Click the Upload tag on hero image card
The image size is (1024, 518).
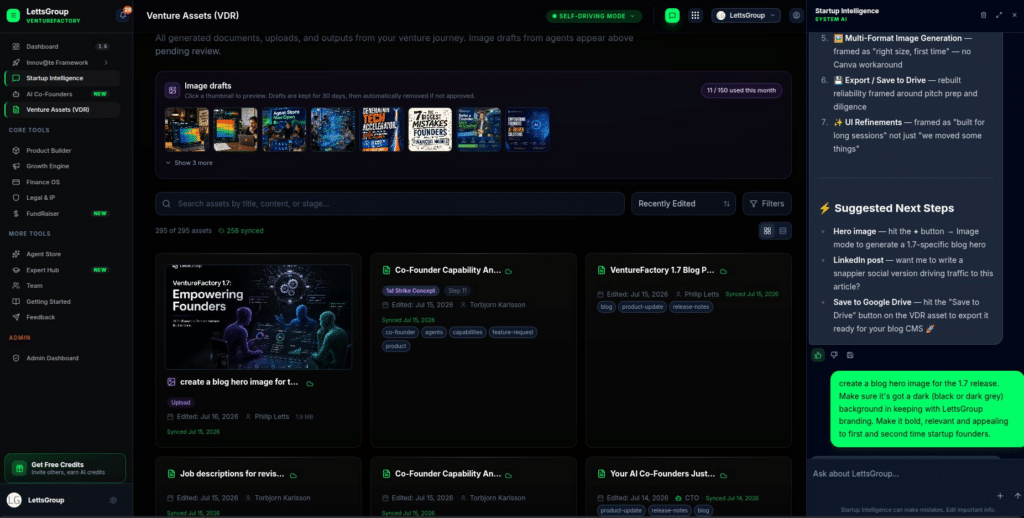181,403
